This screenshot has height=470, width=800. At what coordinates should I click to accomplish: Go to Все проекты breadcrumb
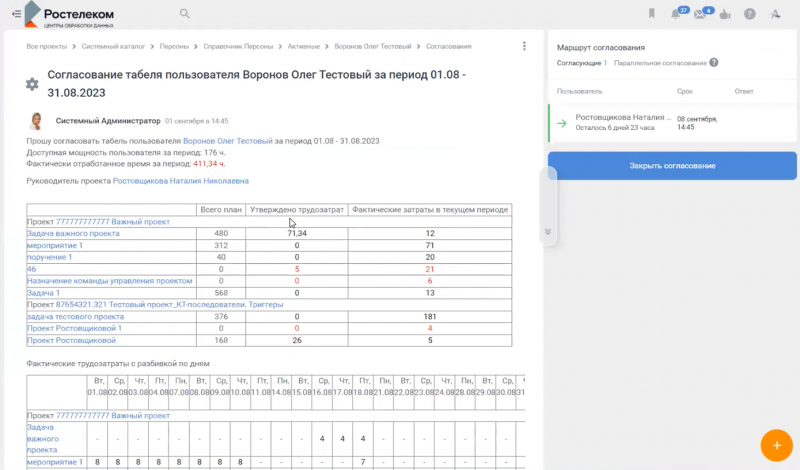point(46,47)
